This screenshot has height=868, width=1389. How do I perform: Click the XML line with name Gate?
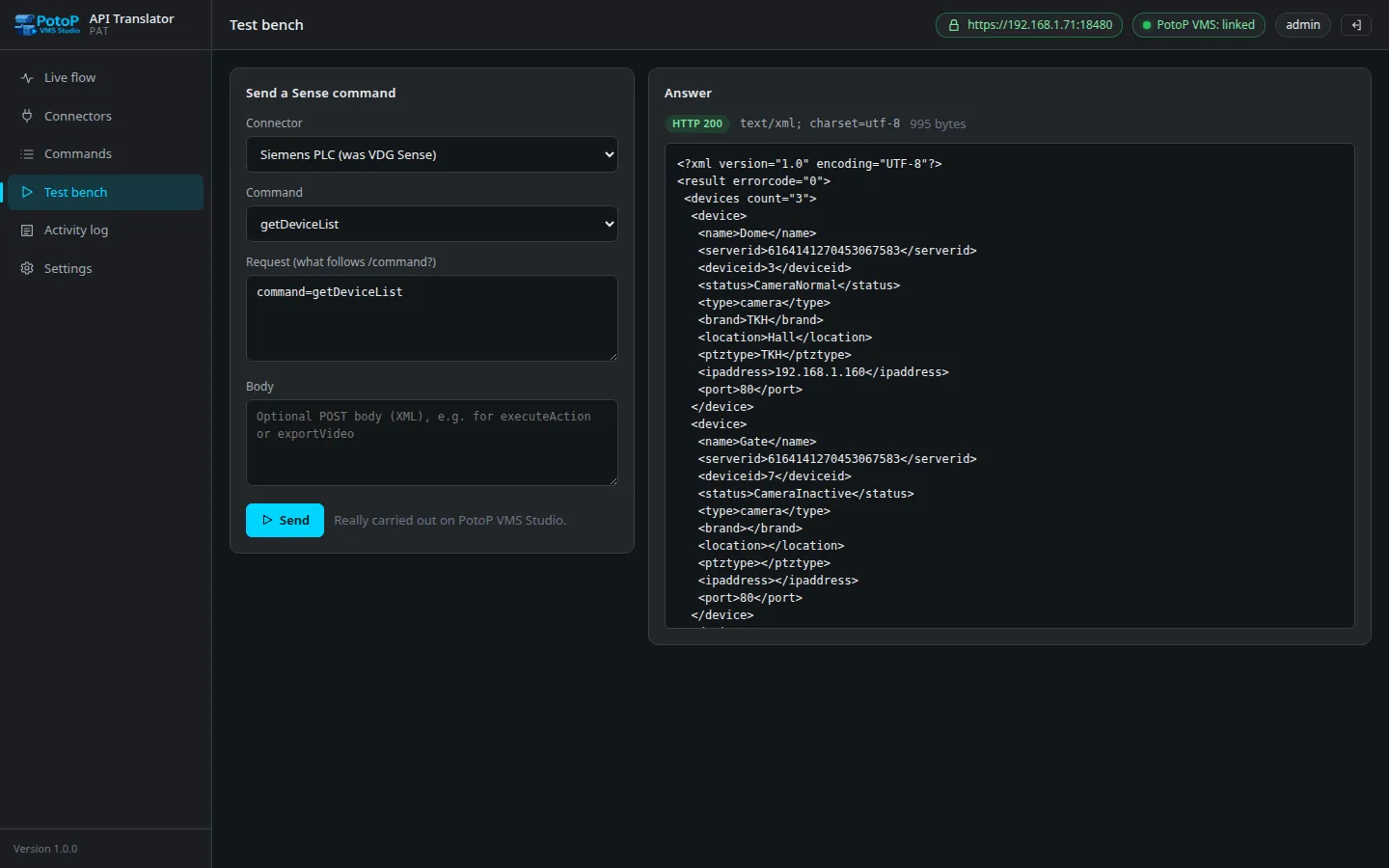point(757,442)
